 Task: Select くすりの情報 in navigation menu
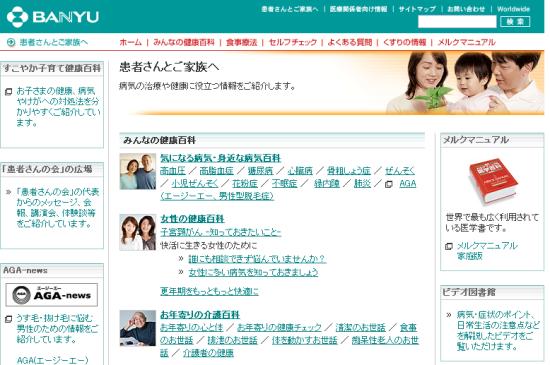pos(404,42)
